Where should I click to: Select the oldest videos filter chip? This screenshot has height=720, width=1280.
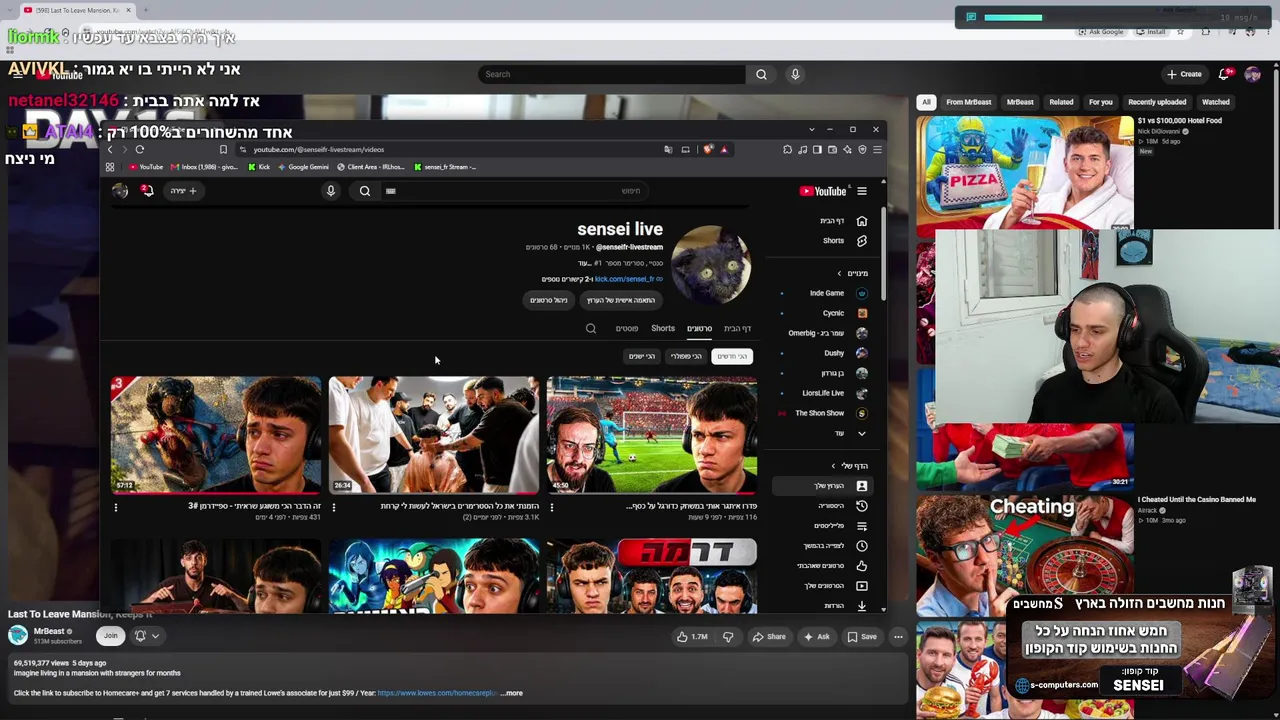click(641, 356)
